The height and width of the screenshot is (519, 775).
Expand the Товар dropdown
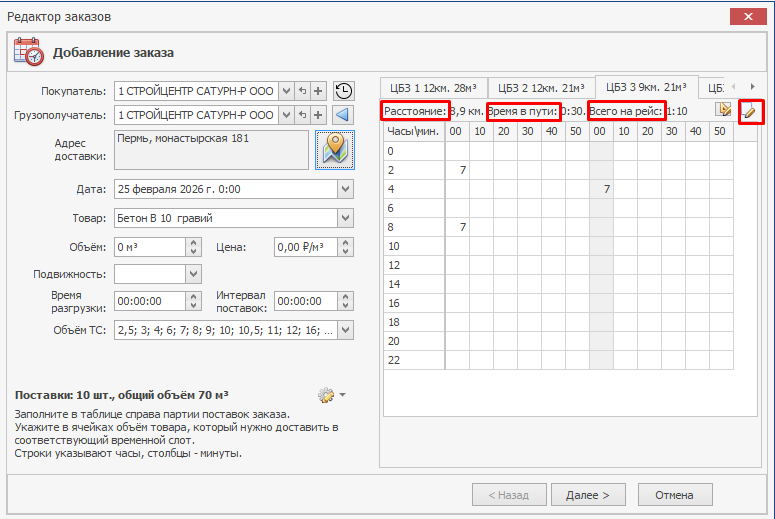(345, 218)
